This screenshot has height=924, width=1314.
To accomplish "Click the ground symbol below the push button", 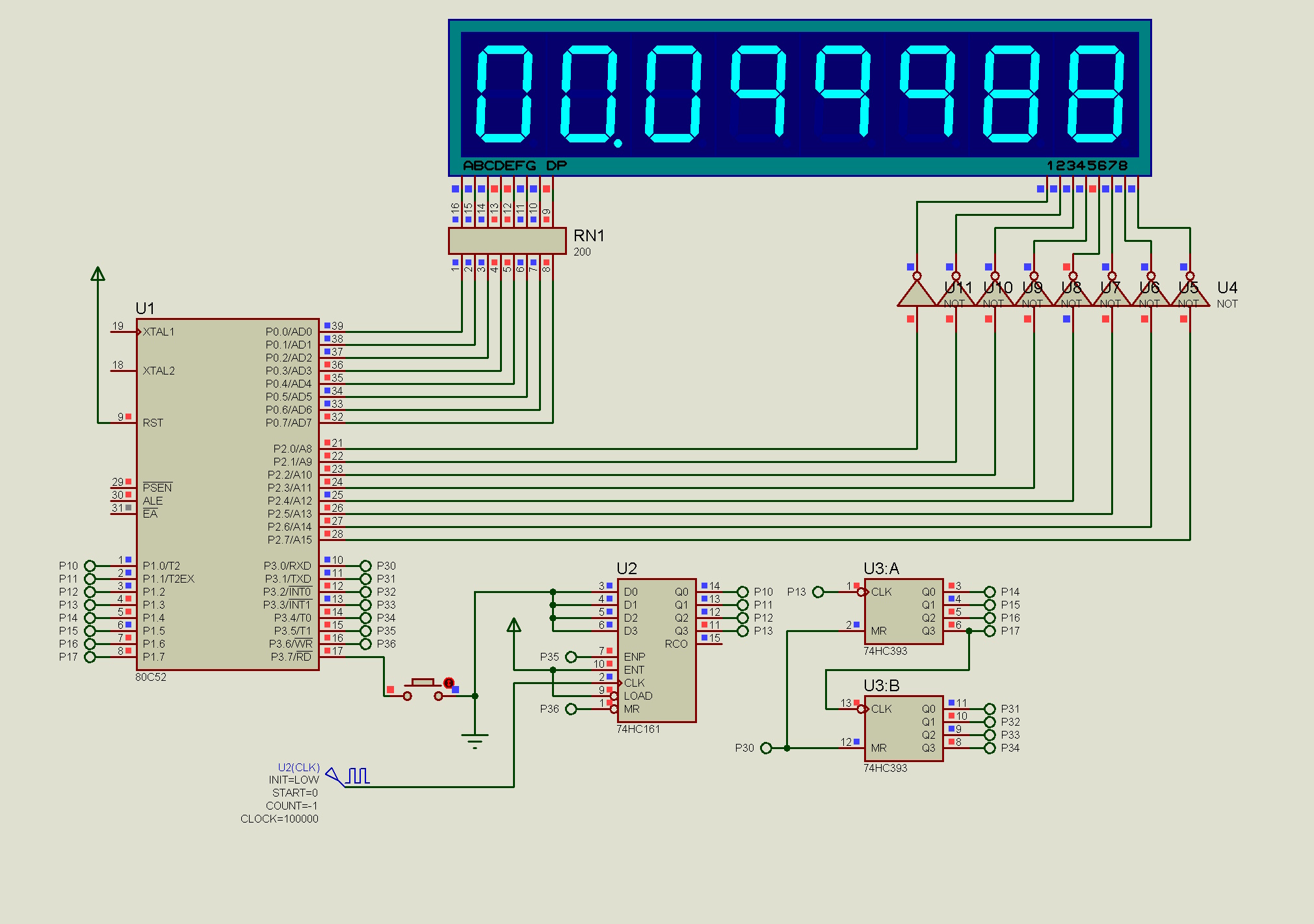I will pyautogui.click(x=475, y=741).
